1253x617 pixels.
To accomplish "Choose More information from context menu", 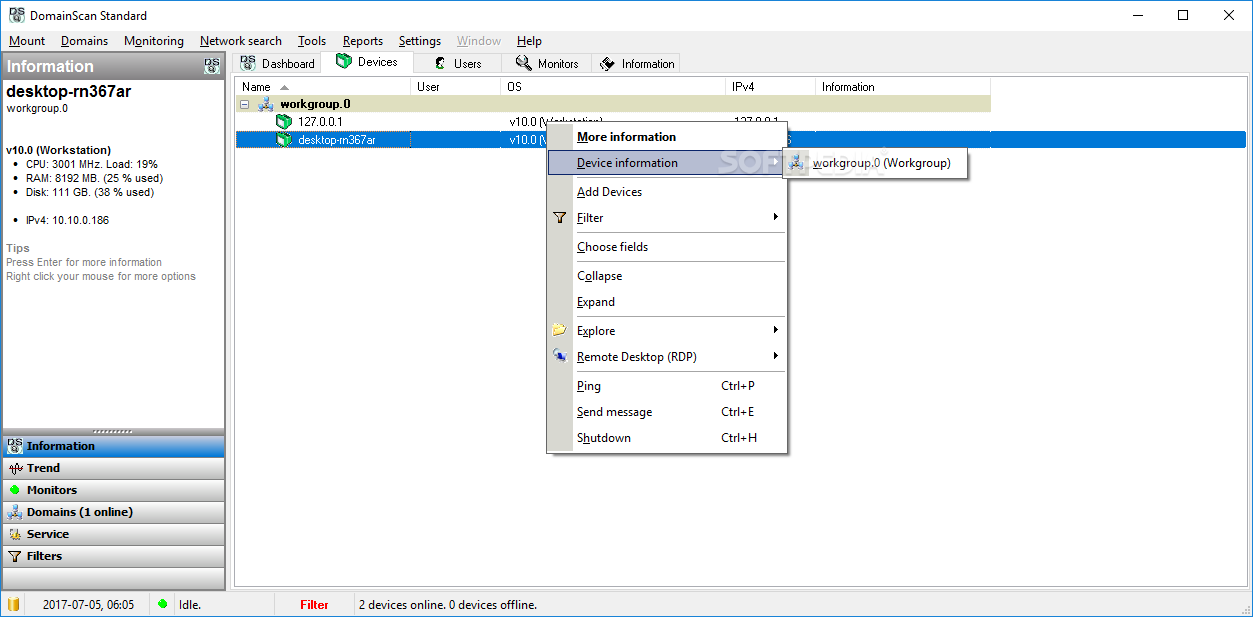I will click(x=667, y=137).
